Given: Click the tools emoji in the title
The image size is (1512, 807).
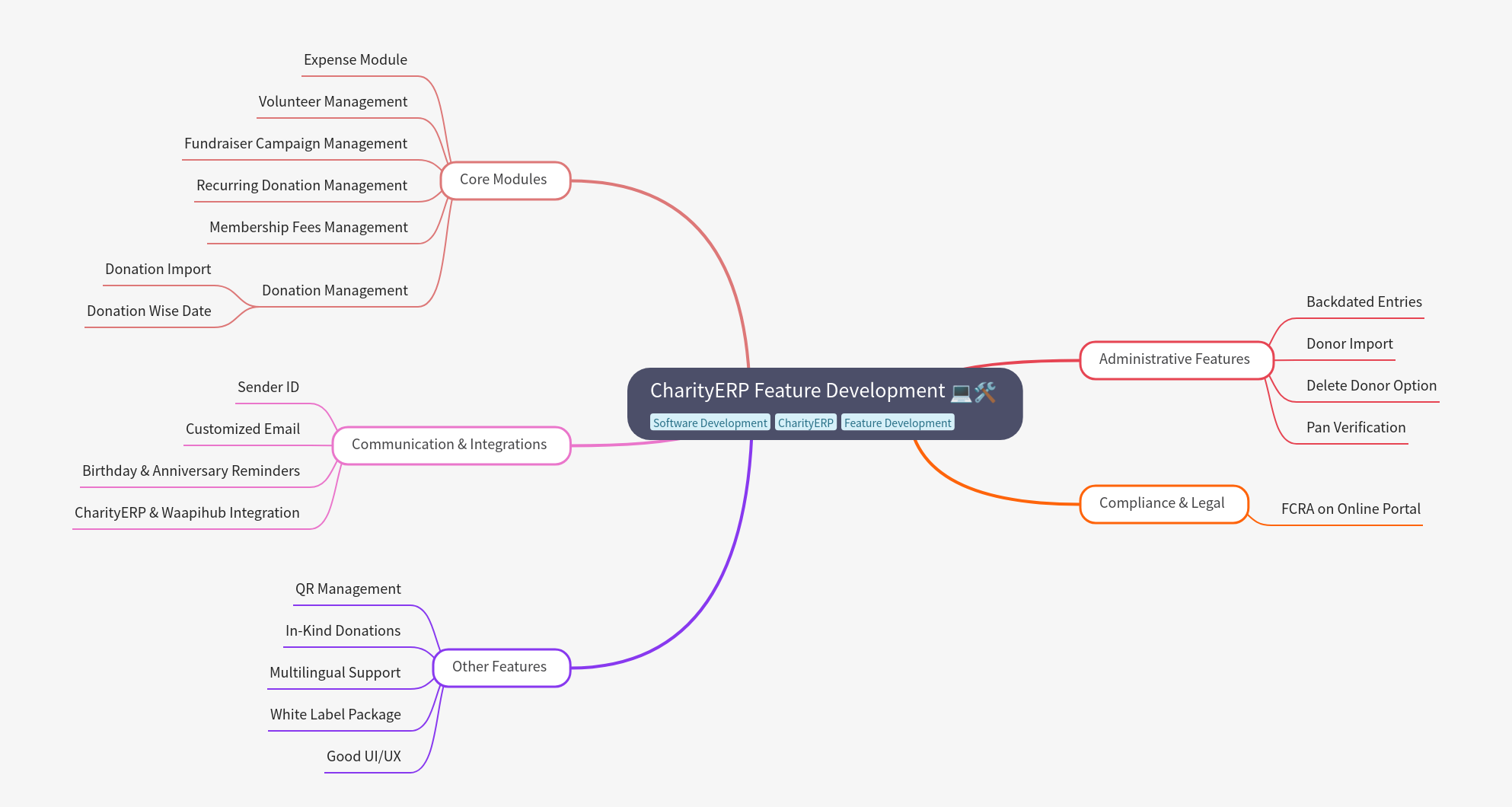Looking at the screenshot, I should click(x=985, y=392).
